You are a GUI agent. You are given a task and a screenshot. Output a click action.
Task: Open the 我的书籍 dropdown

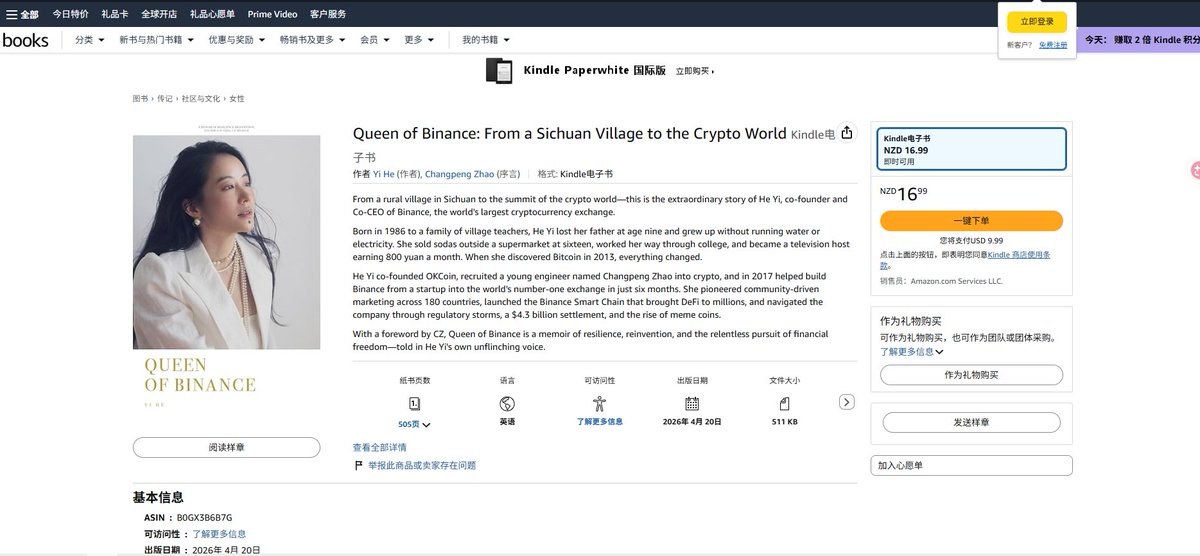486,40
